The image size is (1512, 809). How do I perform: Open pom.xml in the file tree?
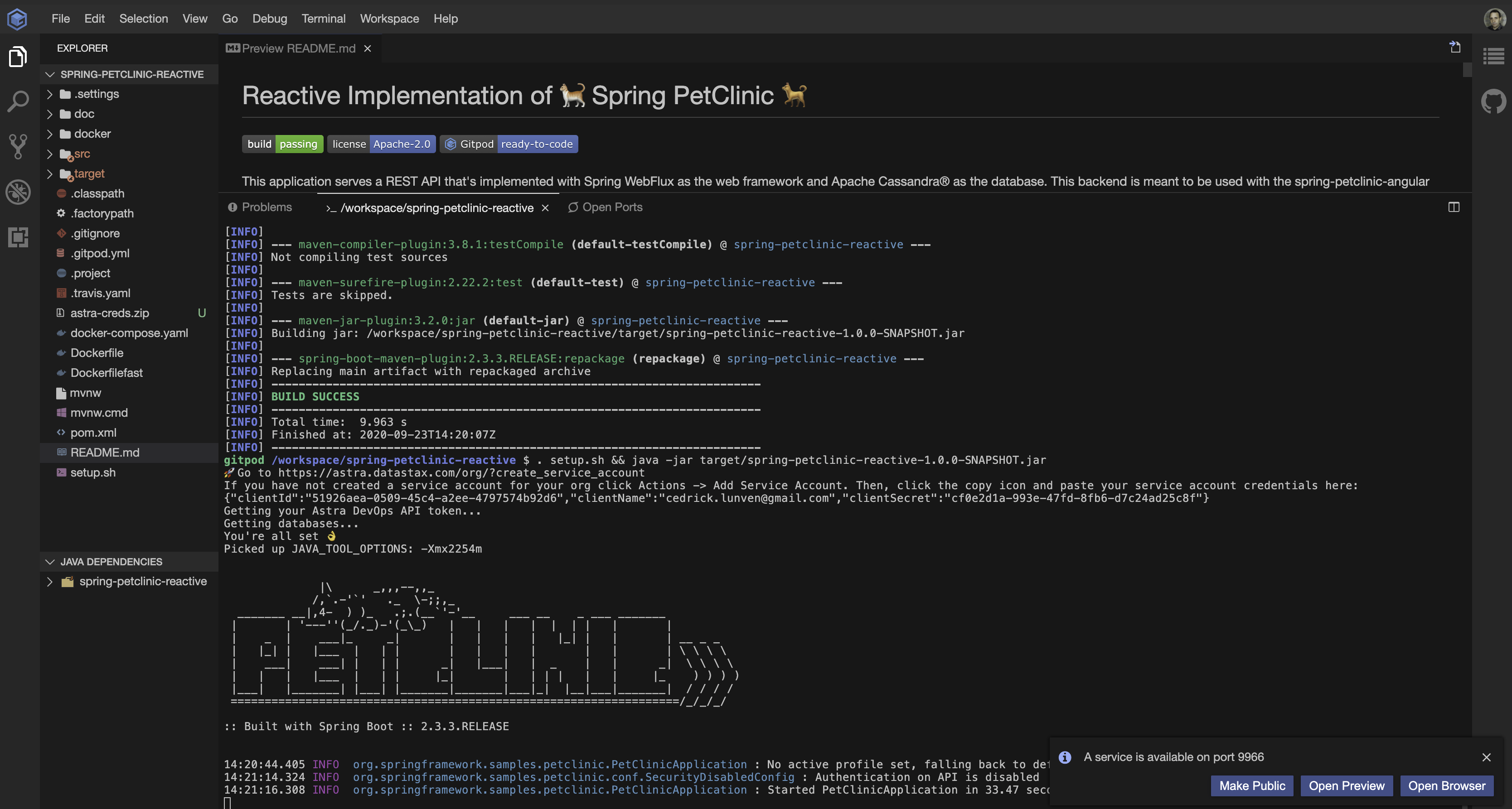tap(93, 433)
